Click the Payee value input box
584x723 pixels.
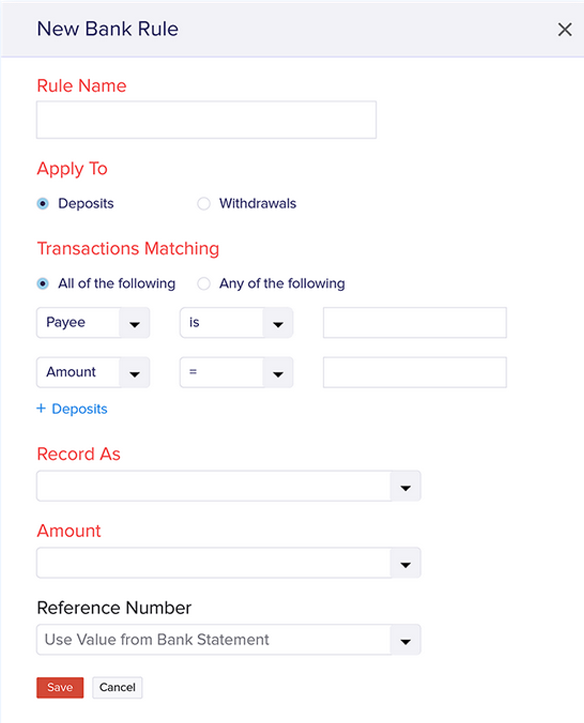(x=415, y=323)
